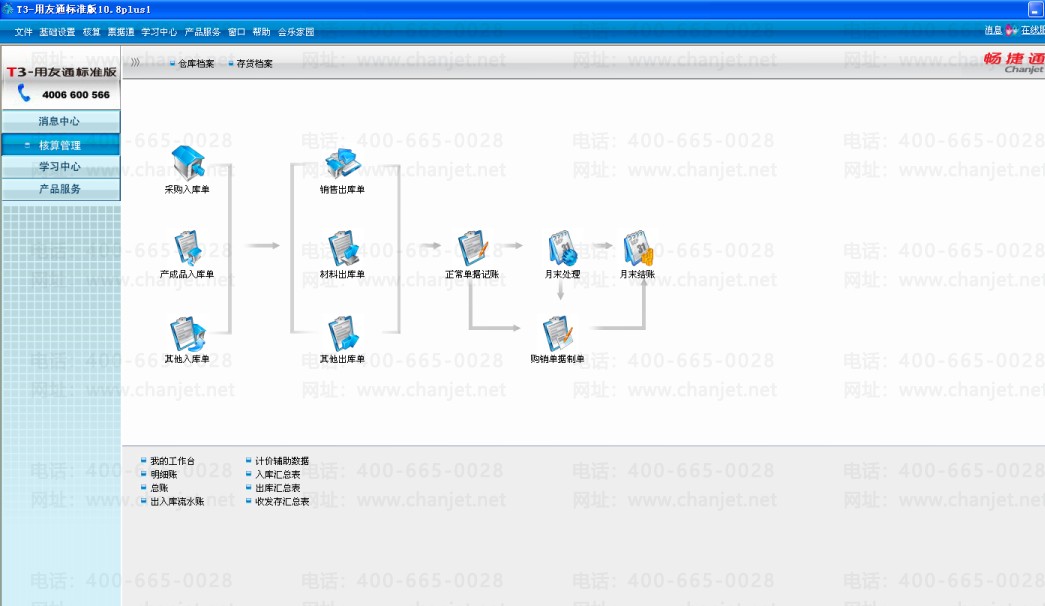Select 消息中心 in the left sidebar
The width and height of the screenshot is (1045, 606).
coord(61,121)
